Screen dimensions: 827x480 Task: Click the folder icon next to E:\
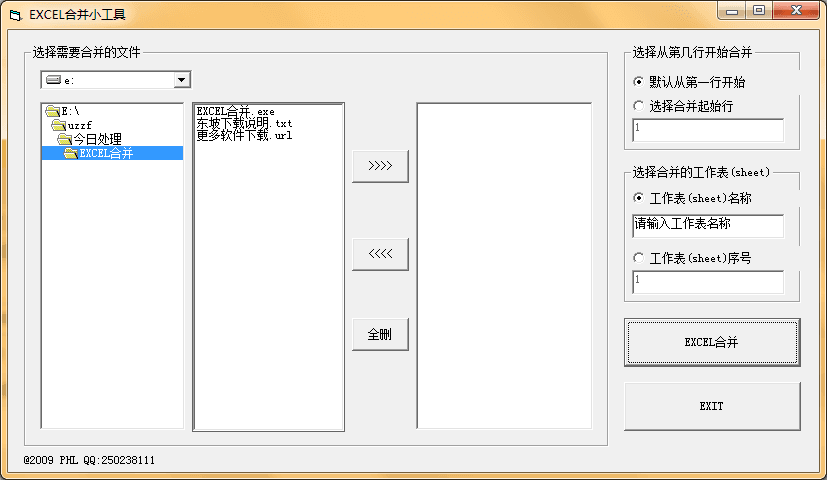(x=53, y=111)
